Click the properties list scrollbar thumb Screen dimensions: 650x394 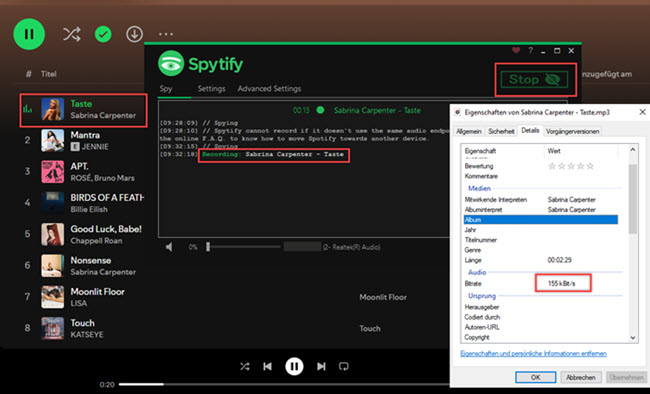coord(633,199)
